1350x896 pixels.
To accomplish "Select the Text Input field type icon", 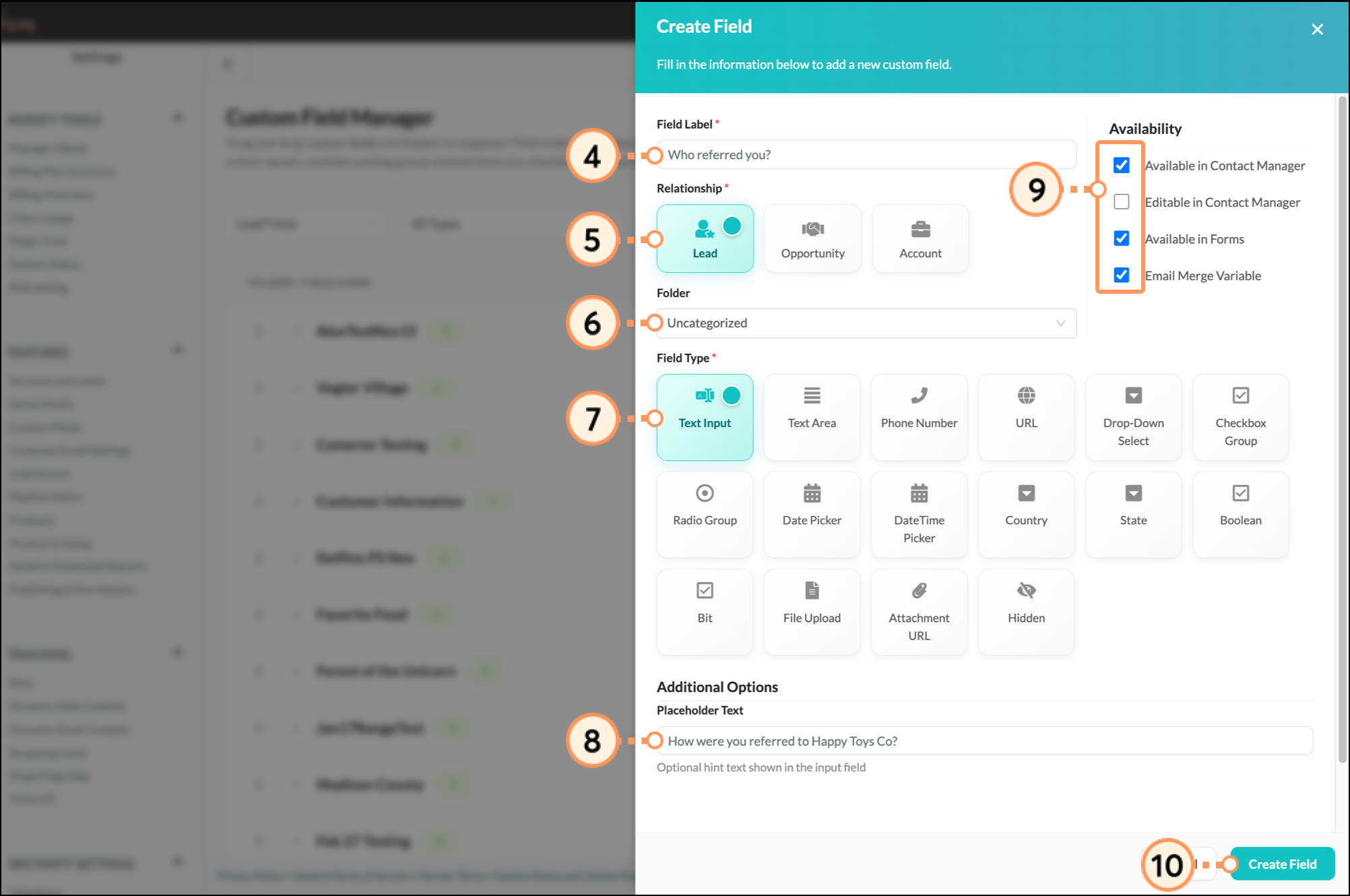I will coord(705,395).
